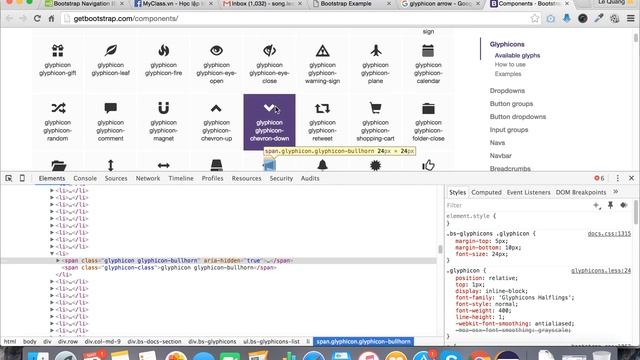Add new style rule plus icon
This screenshot has width=640, height=360.
pyautogui.click(x=597, y=205)
